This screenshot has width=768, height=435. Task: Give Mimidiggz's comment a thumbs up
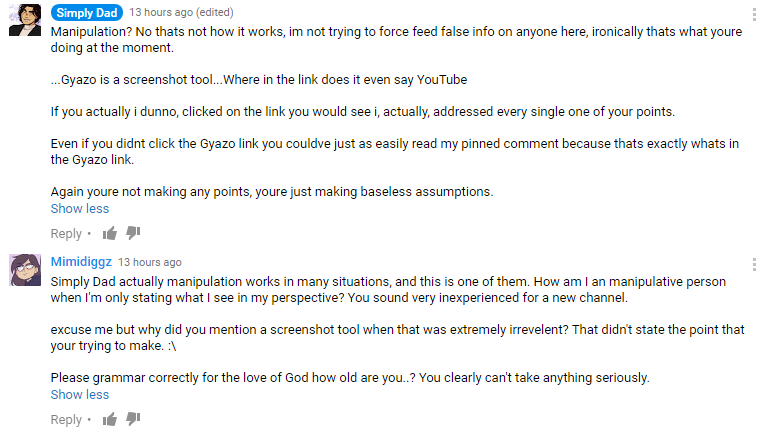[x=110, y=419]
